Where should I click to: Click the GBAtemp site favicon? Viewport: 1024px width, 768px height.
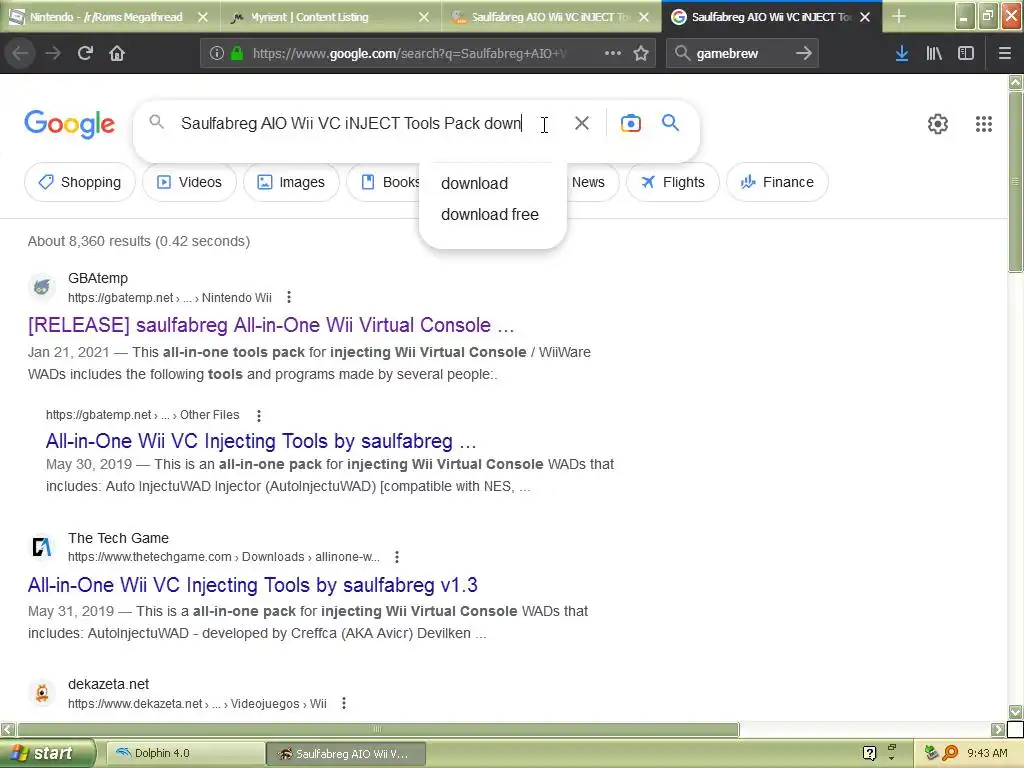(x=42, y=287)
